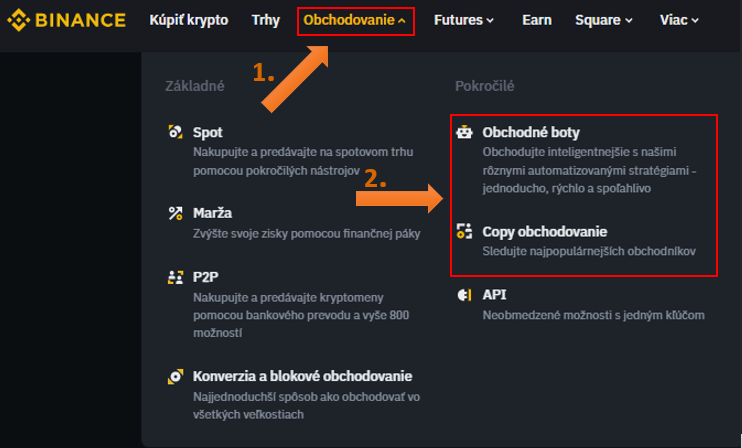Click the Copy obchodovanie icon
Image resolution: width=742 pixels, height=448 pixels.
click(464, 231)
